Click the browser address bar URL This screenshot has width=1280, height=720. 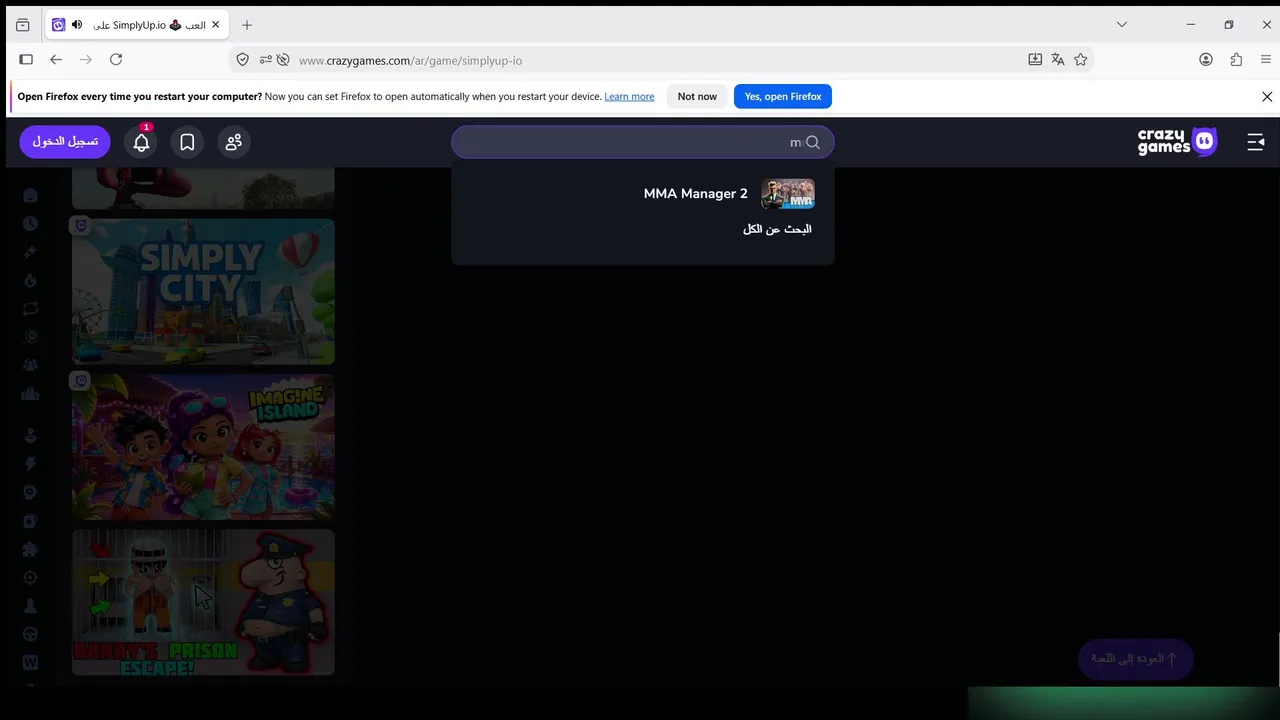[x=410, y=60]
